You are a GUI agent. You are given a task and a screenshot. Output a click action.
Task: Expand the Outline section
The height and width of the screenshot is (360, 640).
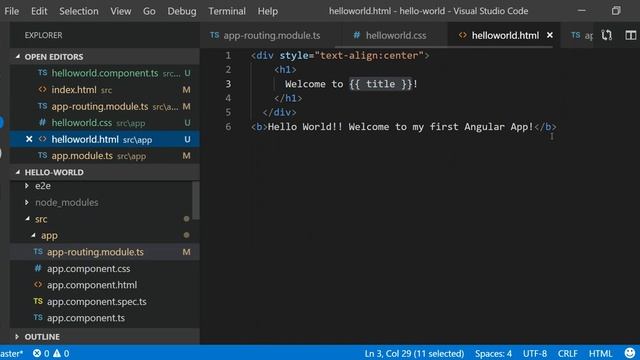(x=104, y=337)
